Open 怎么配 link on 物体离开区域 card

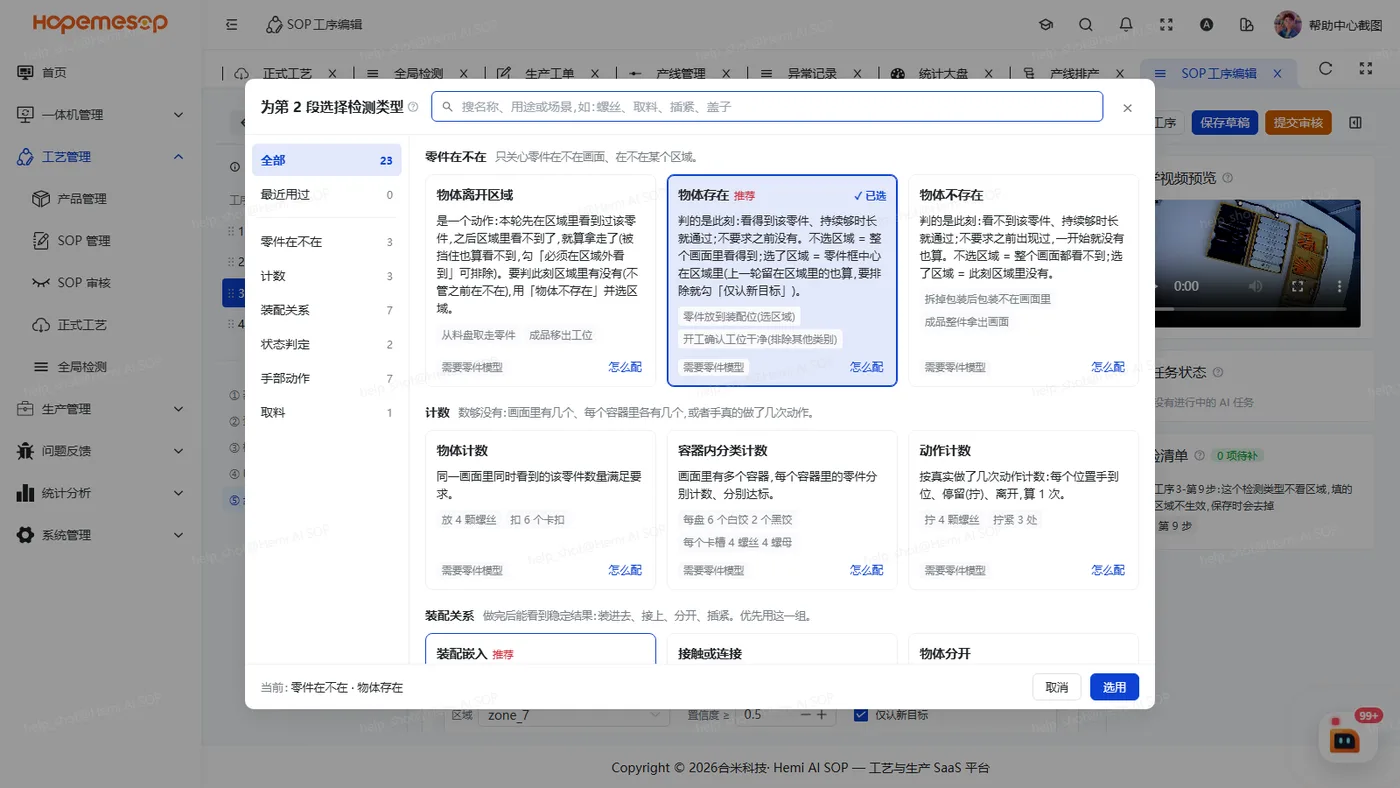pyautogui.click(x=625, y=367)
